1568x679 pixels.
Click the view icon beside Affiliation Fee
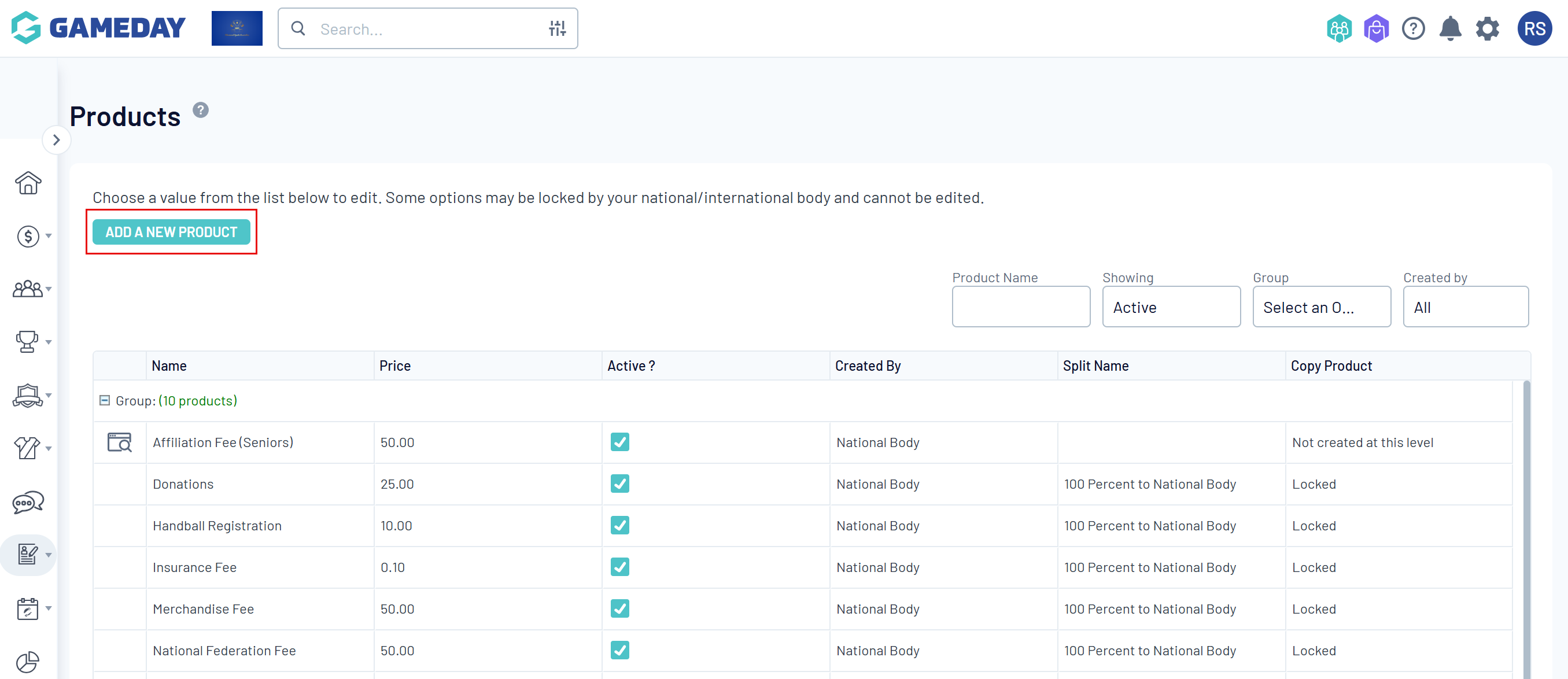[119, 442]
